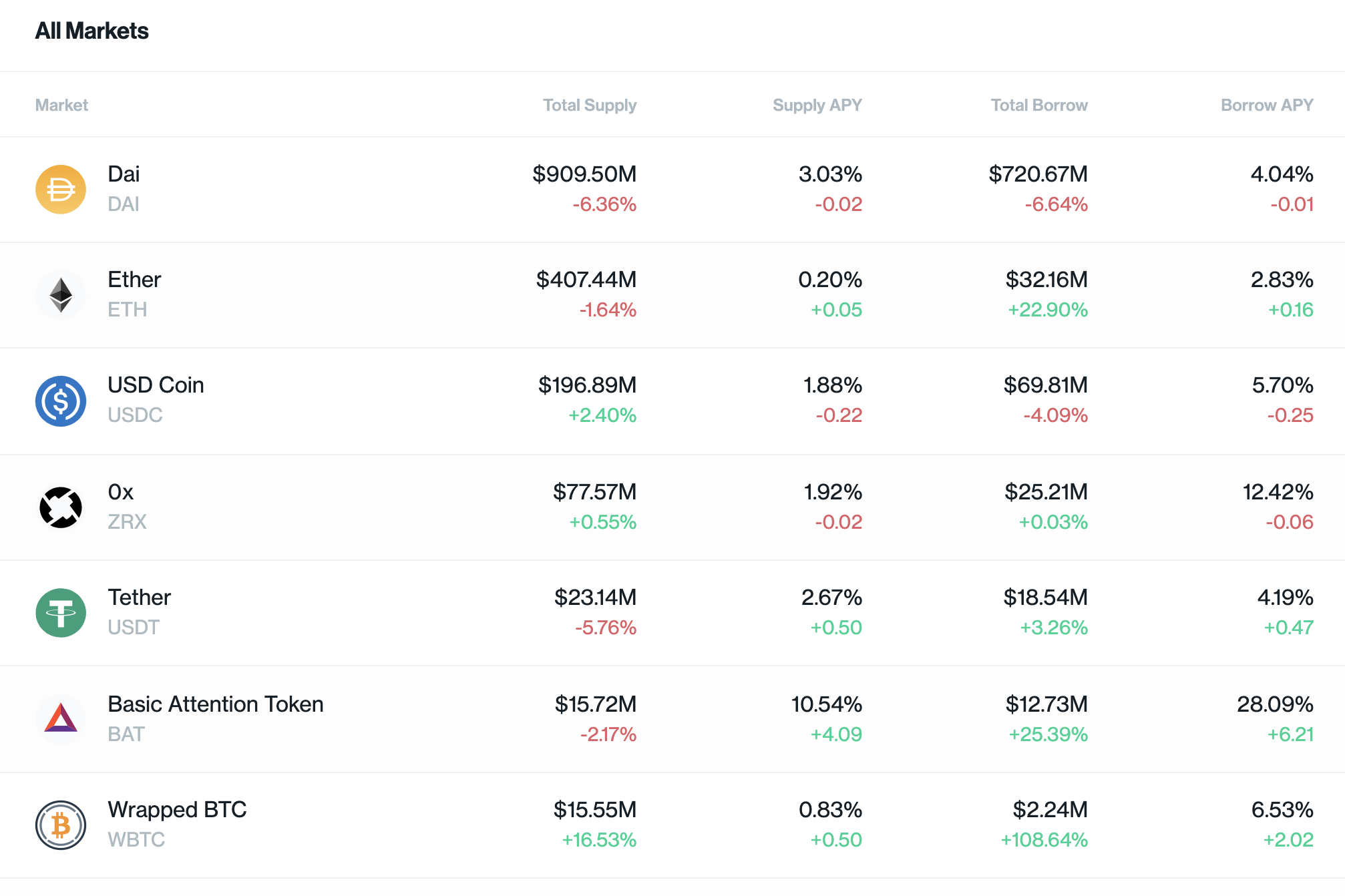Open the Tether market name

[x=139, y=598]
